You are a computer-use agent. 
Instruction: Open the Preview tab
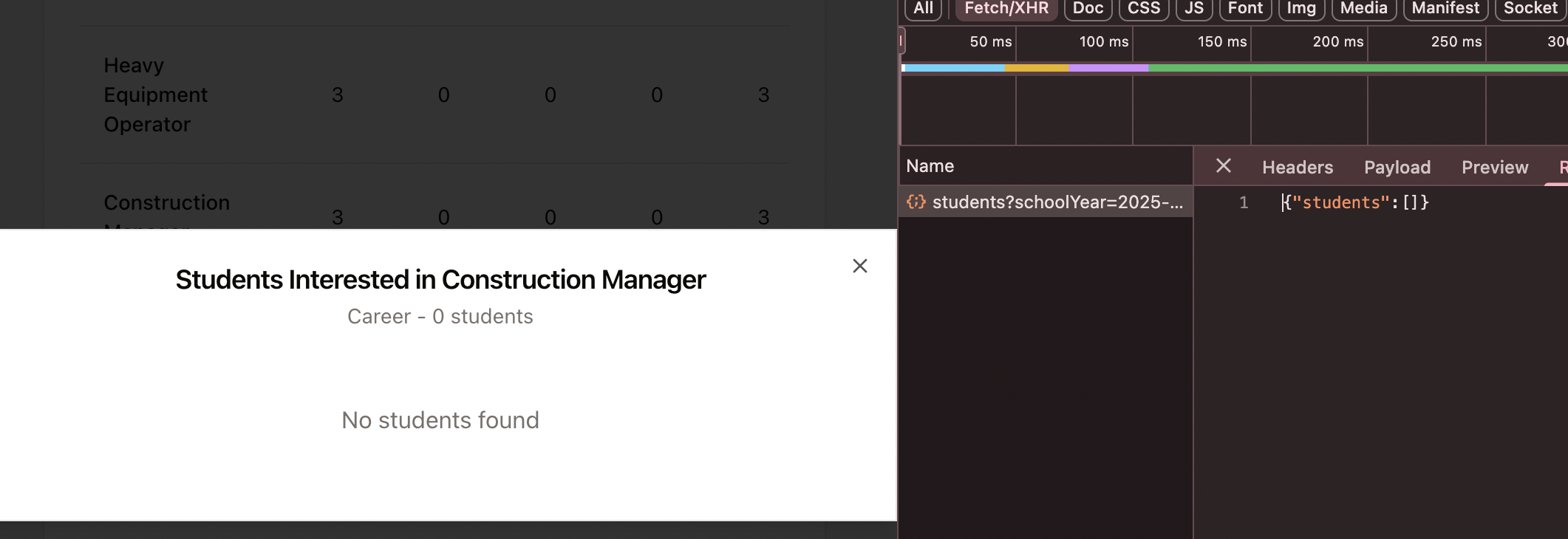tap(1494, 168)
